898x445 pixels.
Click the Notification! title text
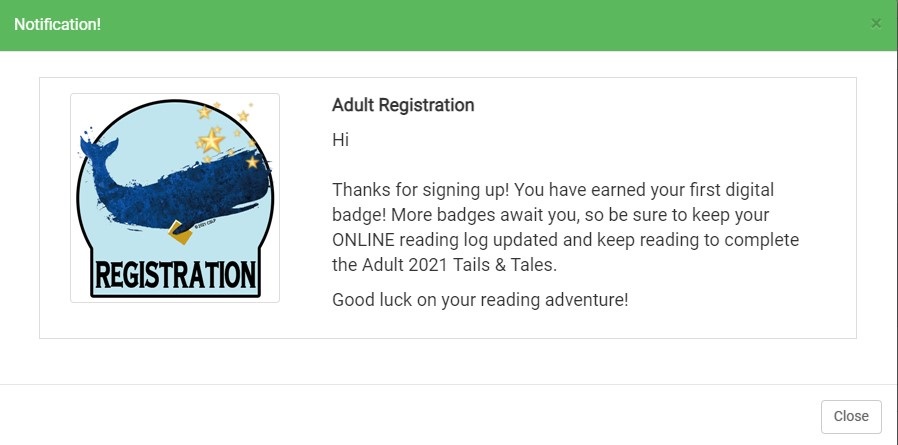(57, 25)
